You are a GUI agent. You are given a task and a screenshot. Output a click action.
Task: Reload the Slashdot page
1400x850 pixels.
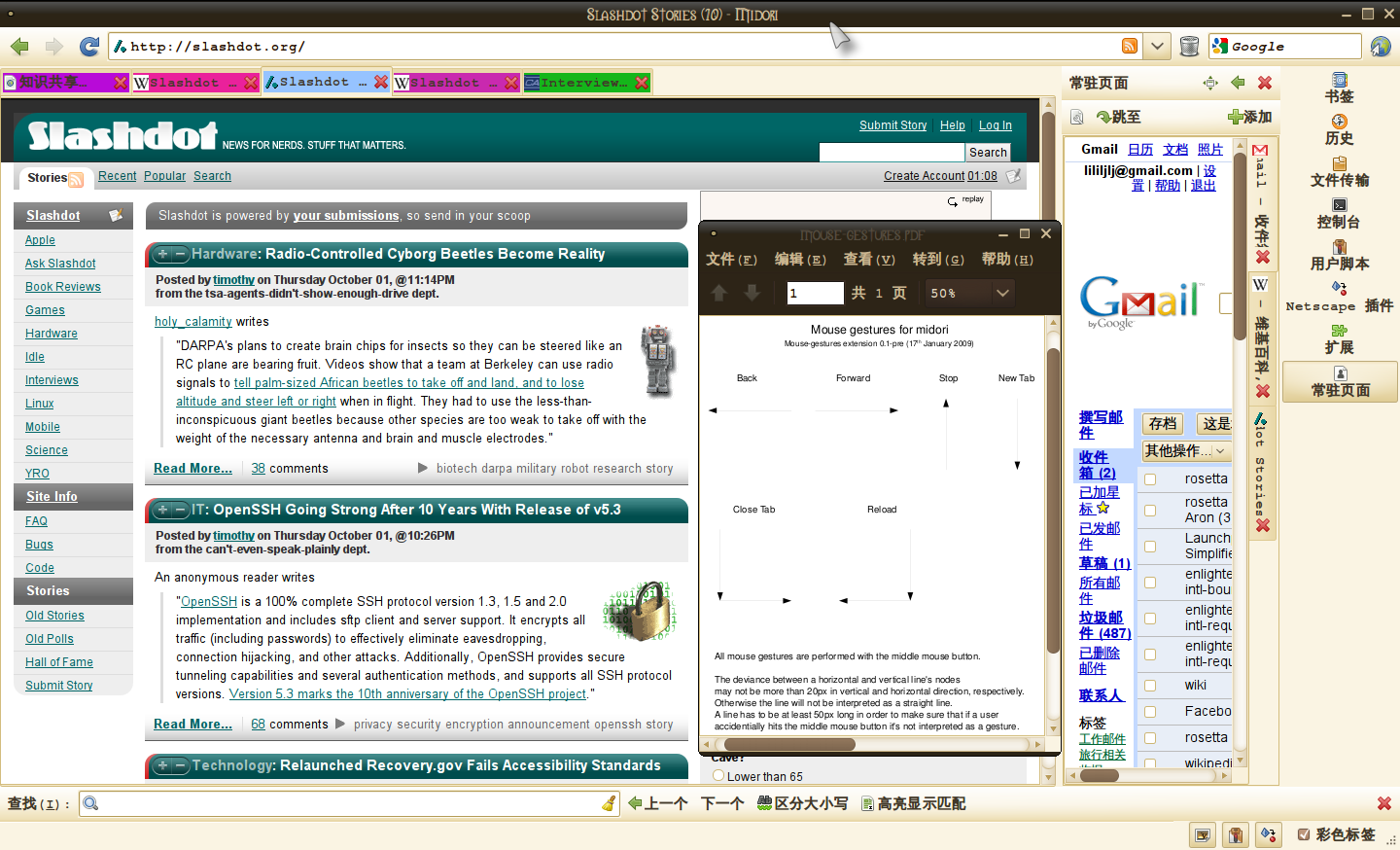pyautogui.click(x=89, y=46)
